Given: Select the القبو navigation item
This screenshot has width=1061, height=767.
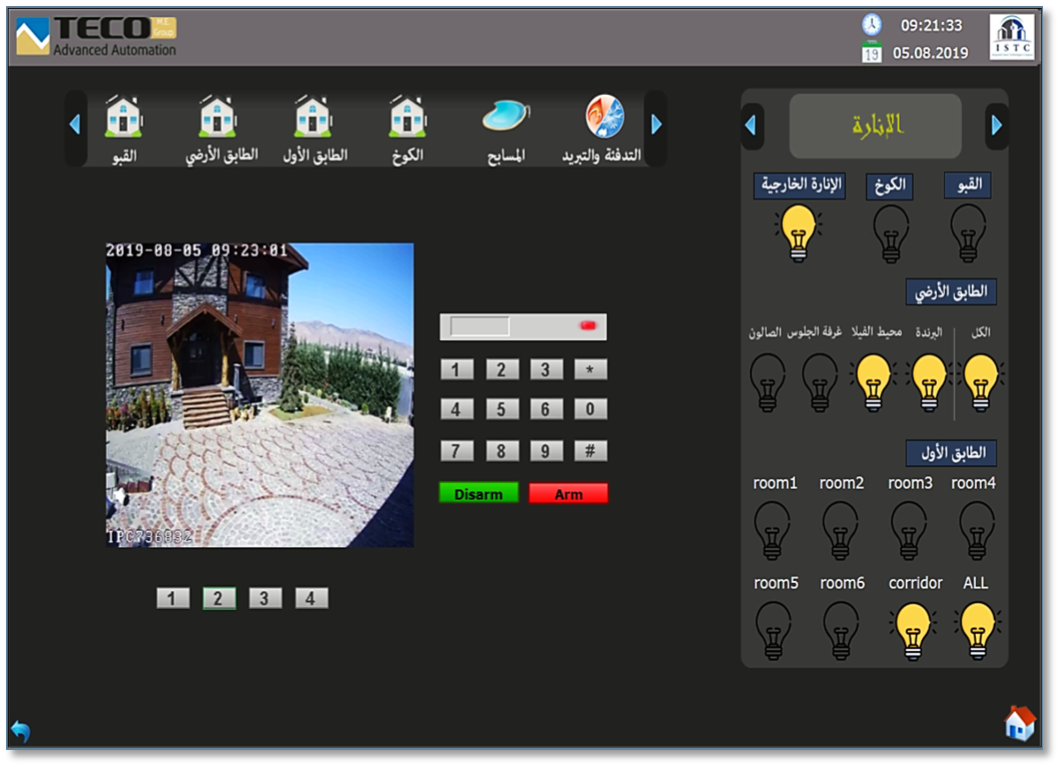Looking at the screenshot, I should [123, 128].
